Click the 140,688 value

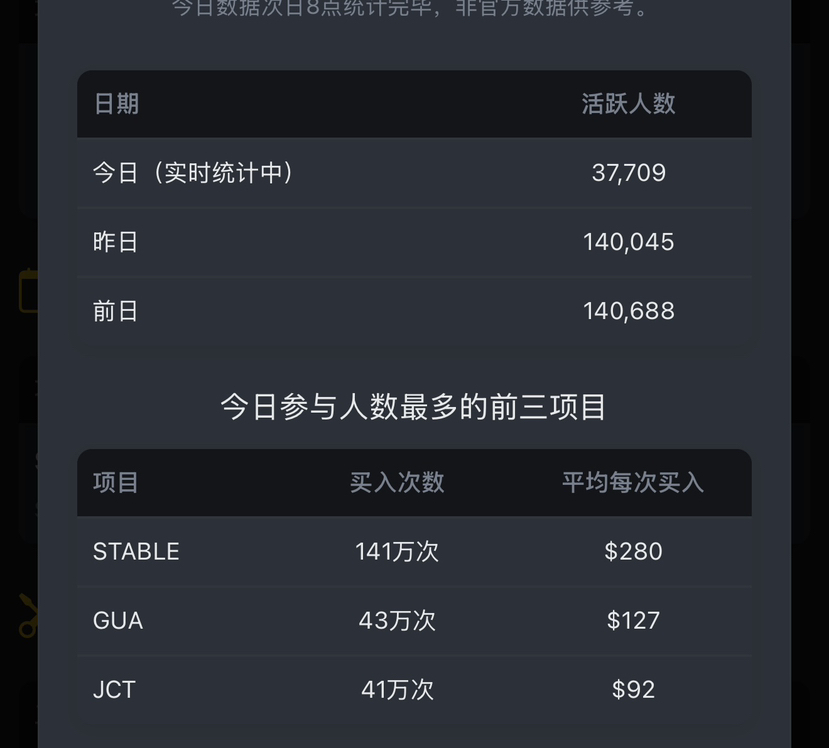click(x=628, y=311)
